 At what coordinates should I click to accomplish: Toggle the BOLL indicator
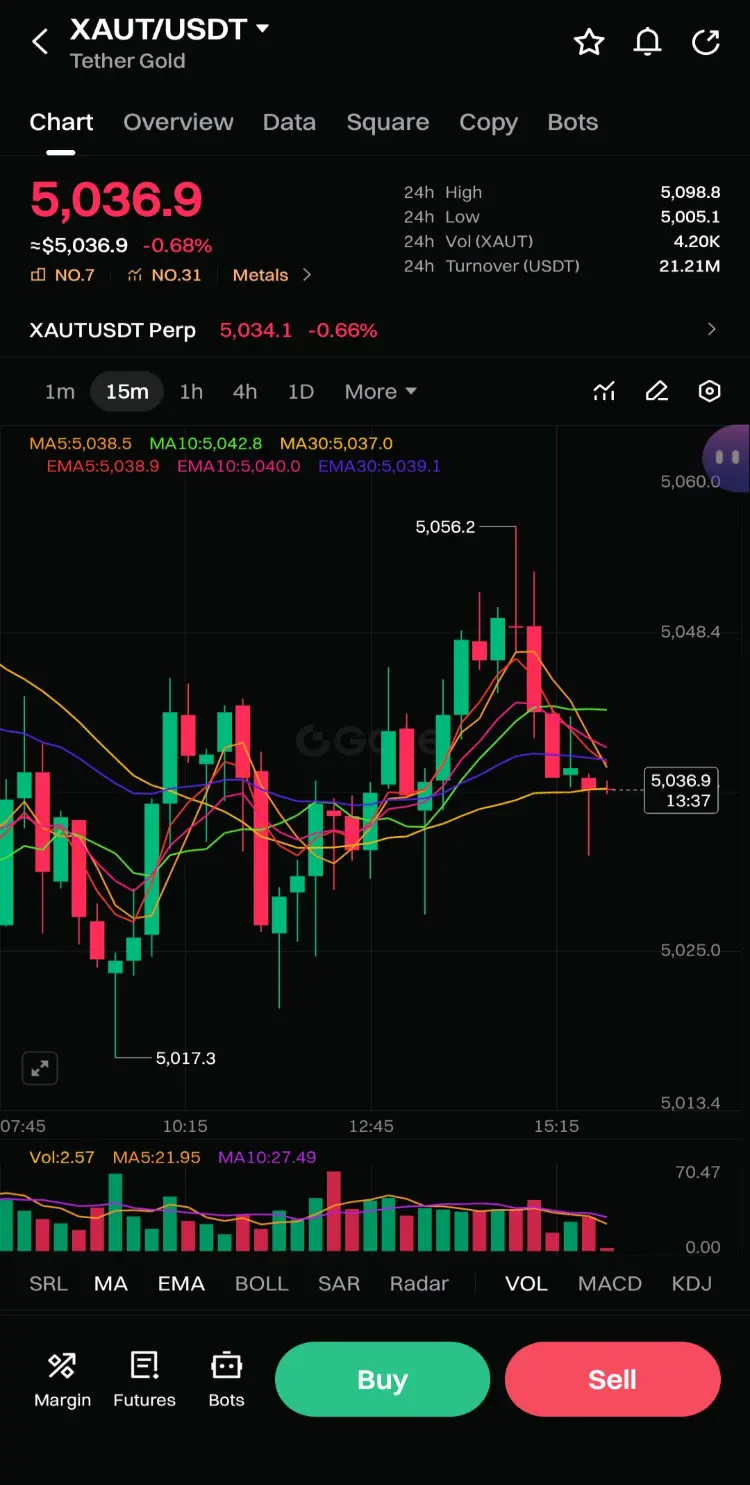pyautogui.click(x=261, y=1284)
